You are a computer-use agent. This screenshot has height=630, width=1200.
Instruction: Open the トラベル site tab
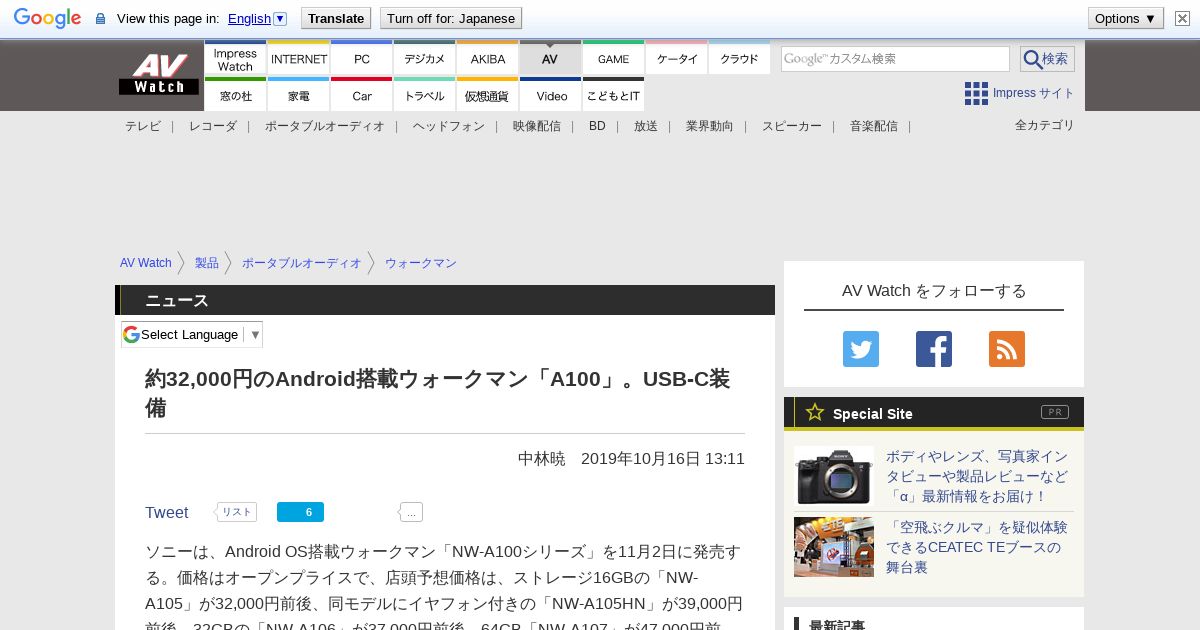click(x=424, y=95)
